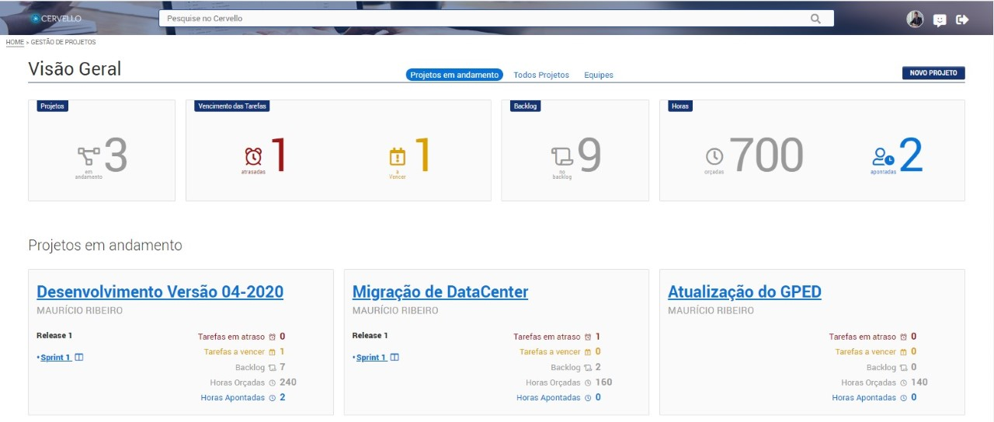Click the logout icon
The image size is (994, 422).
click(x=962, y=19)
